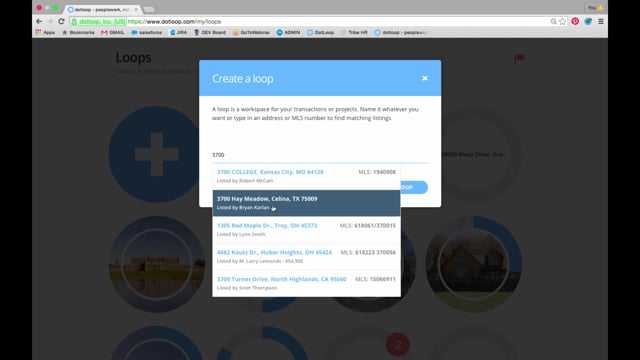640x360 pixels.
Task: Open the Chrome hamburger menu
Action: (x=601, y=21)
